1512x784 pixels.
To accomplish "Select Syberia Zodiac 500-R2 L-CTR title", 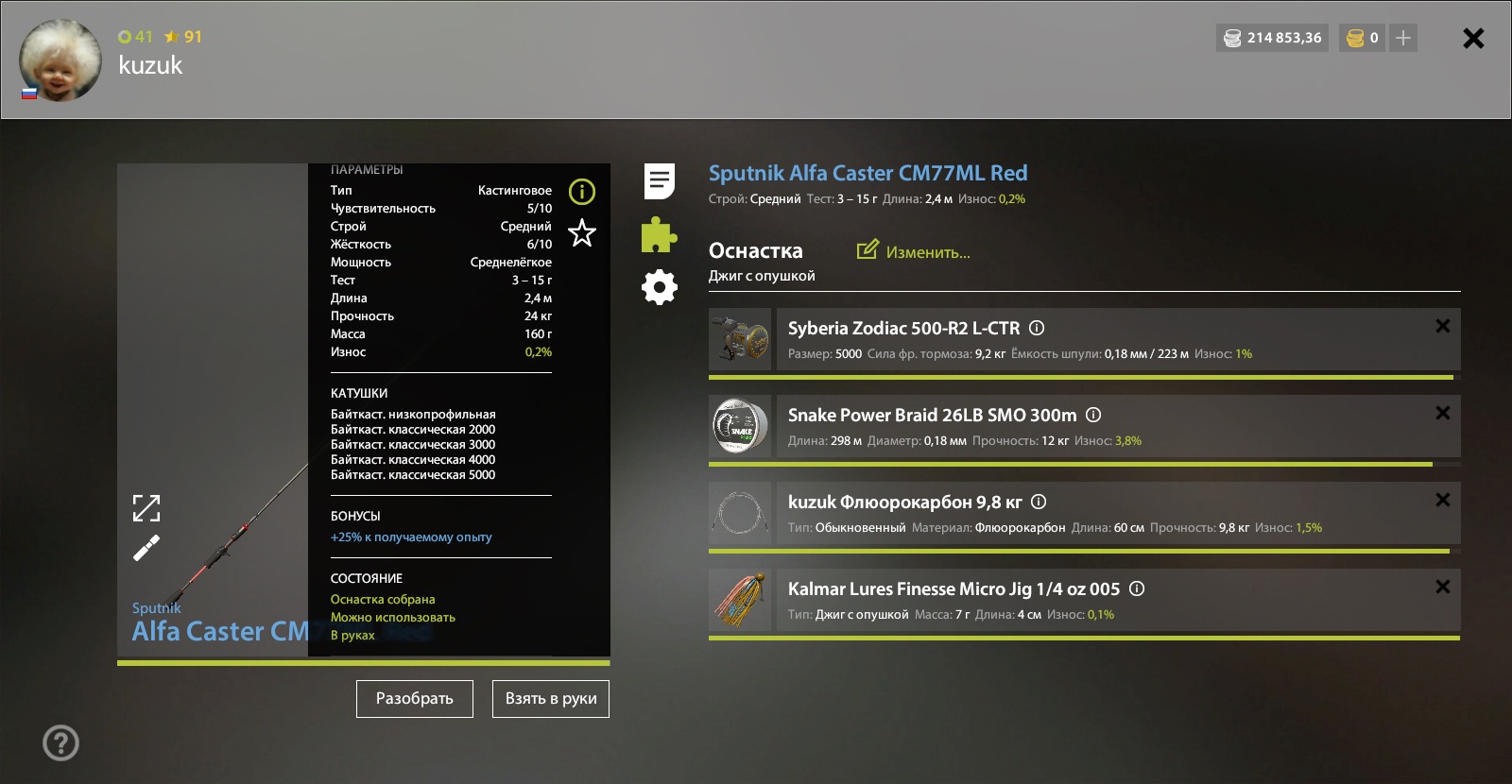I will (903, 329).
